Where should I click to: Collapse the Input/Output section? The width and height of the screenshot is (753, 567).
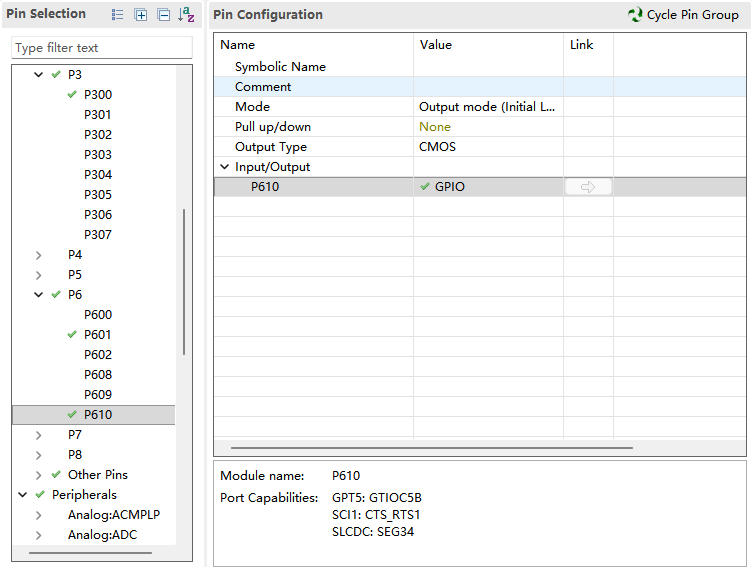coord(225,167)
